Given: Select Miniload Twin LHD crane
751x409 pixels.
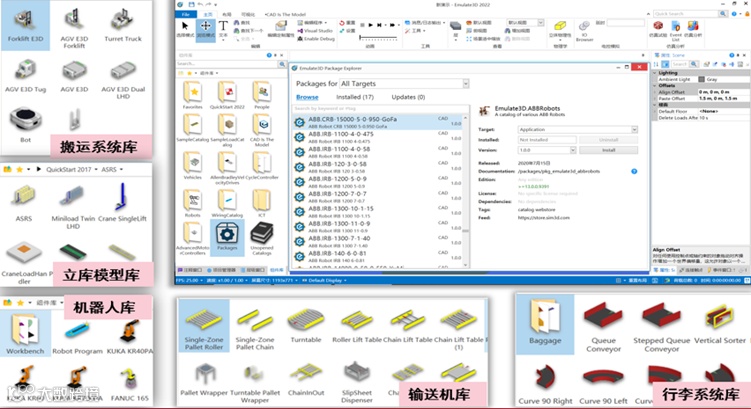Looking at the screenshot, I should pos(73,207).
